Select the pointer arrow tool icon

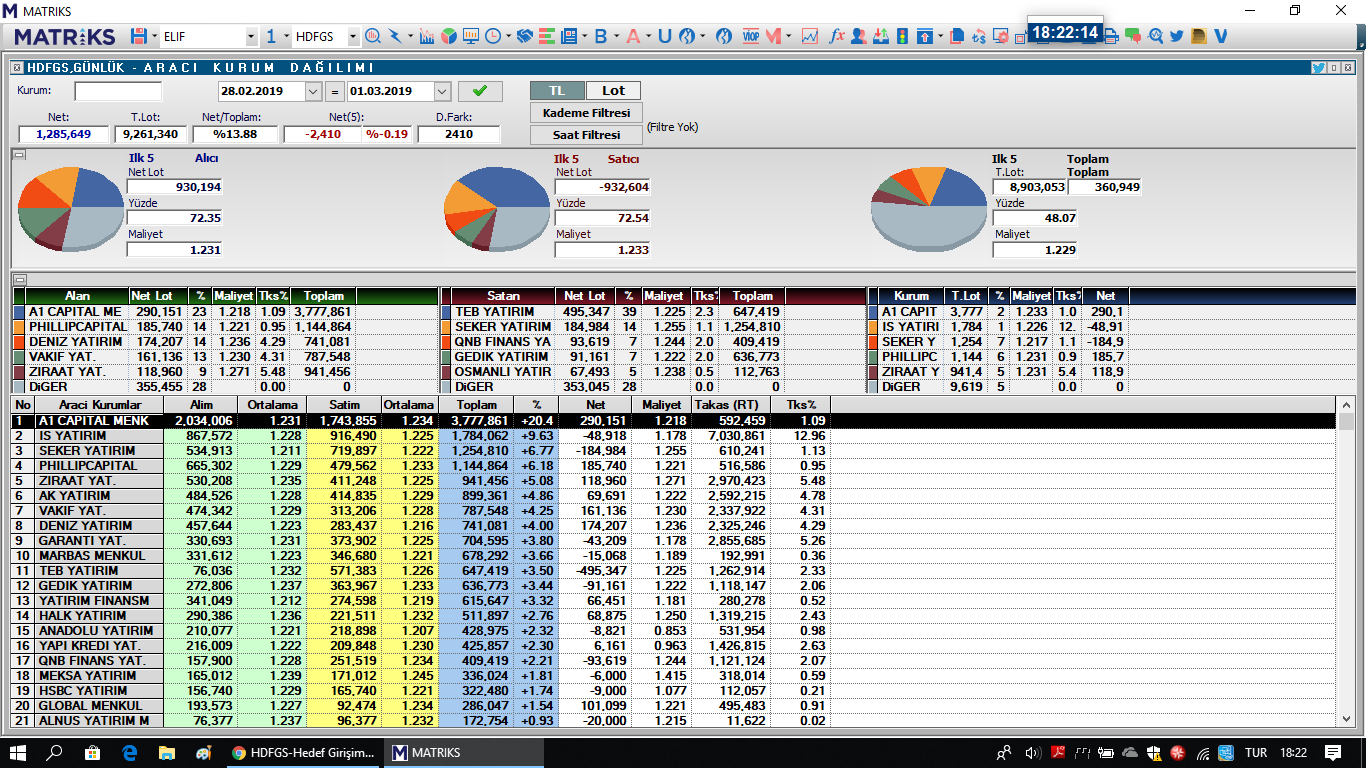tap(395, 36)
